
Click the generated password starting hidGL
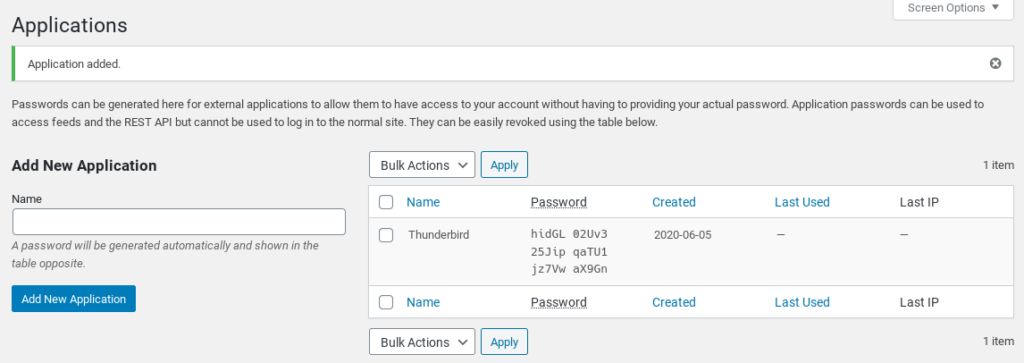[x=570, y=251]
